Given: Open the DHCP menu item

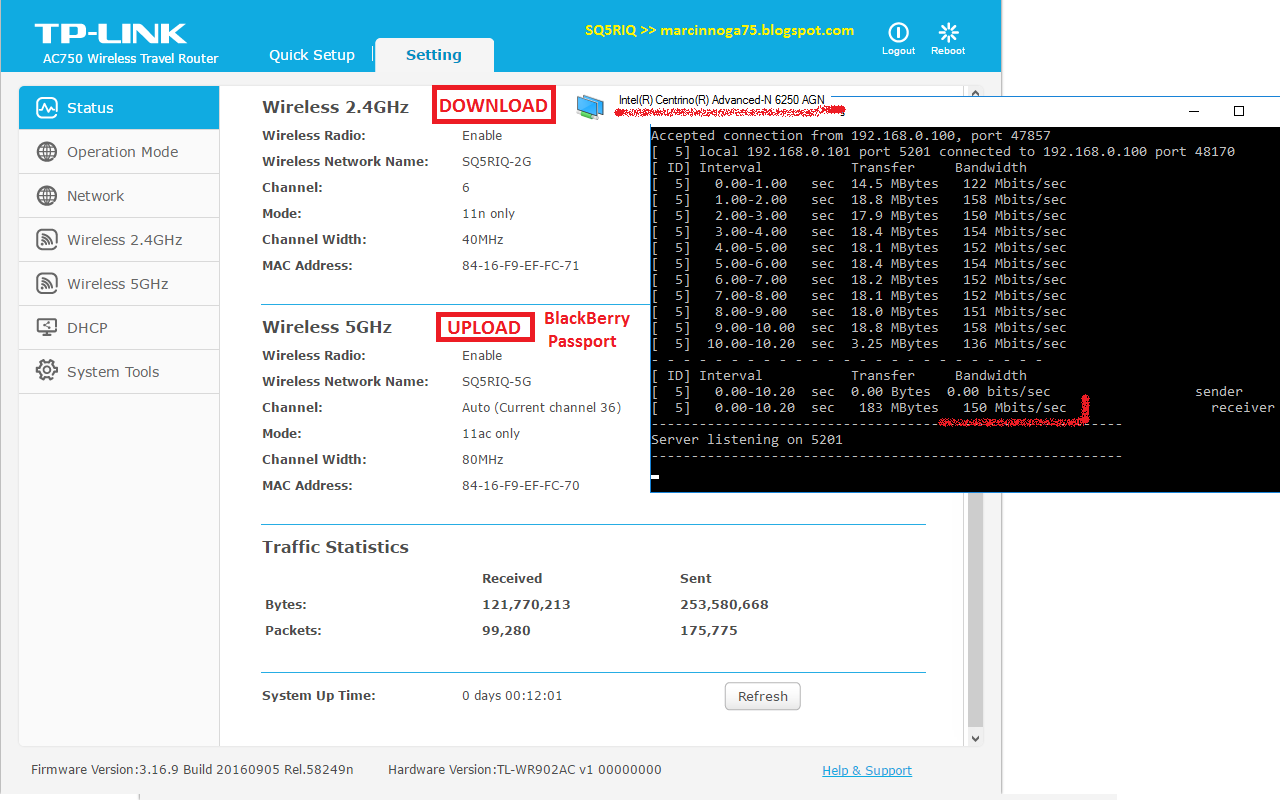Looking at the screenshot, I should pos(119,328).
